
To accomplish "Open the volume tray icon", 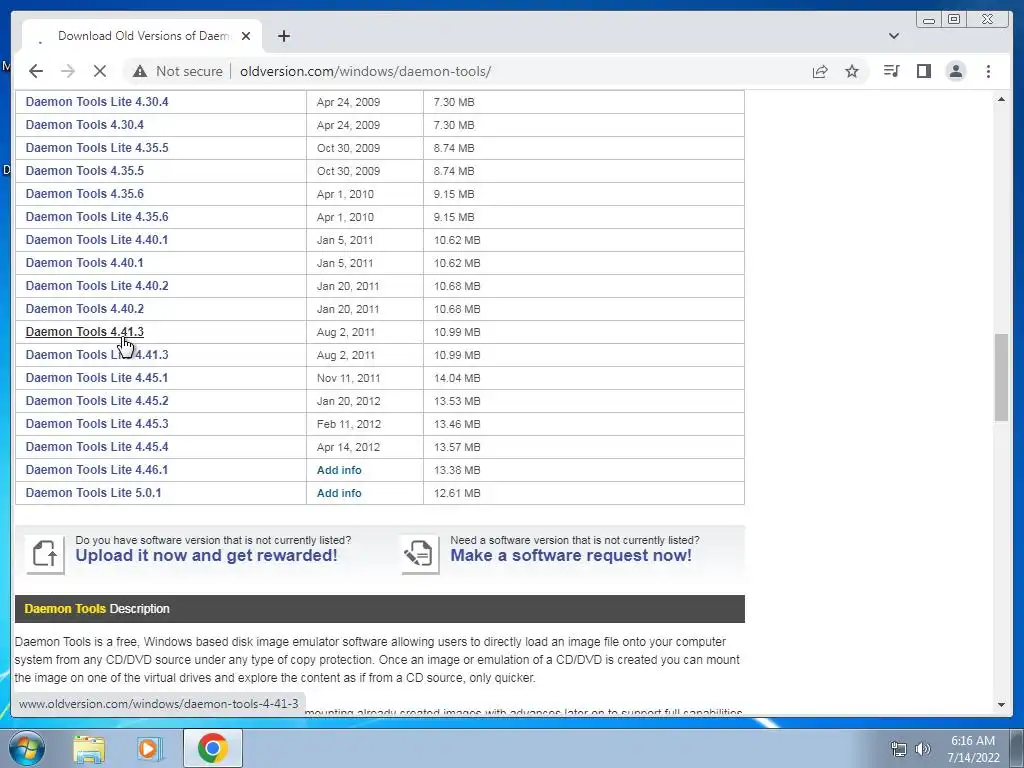I will point(923,749).
